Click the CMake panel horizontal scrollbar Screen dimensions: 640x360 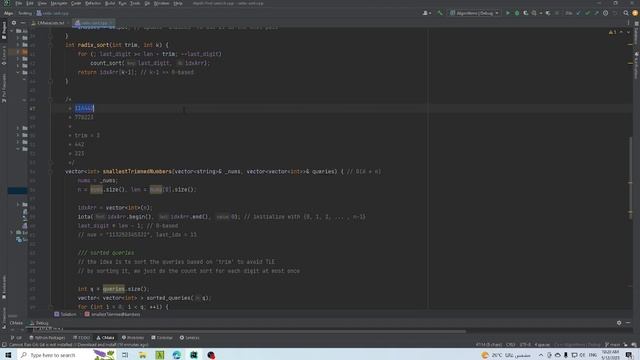point(248,331)
